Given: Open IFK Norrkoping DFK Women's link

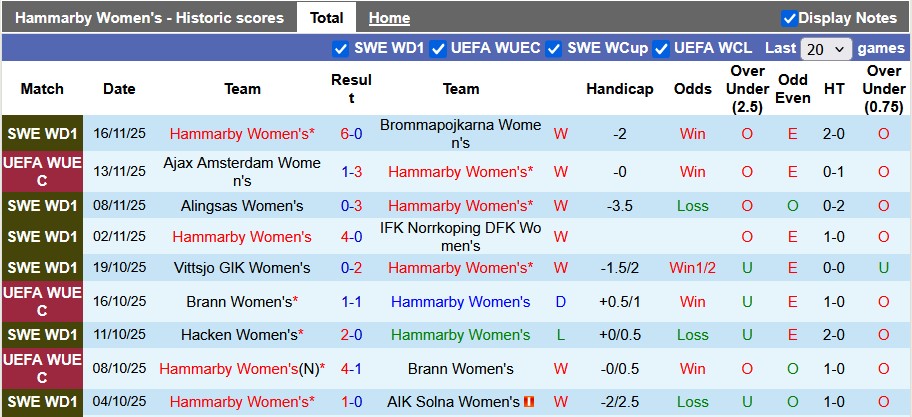Looking at the screenshot, I should pos(461,237).
